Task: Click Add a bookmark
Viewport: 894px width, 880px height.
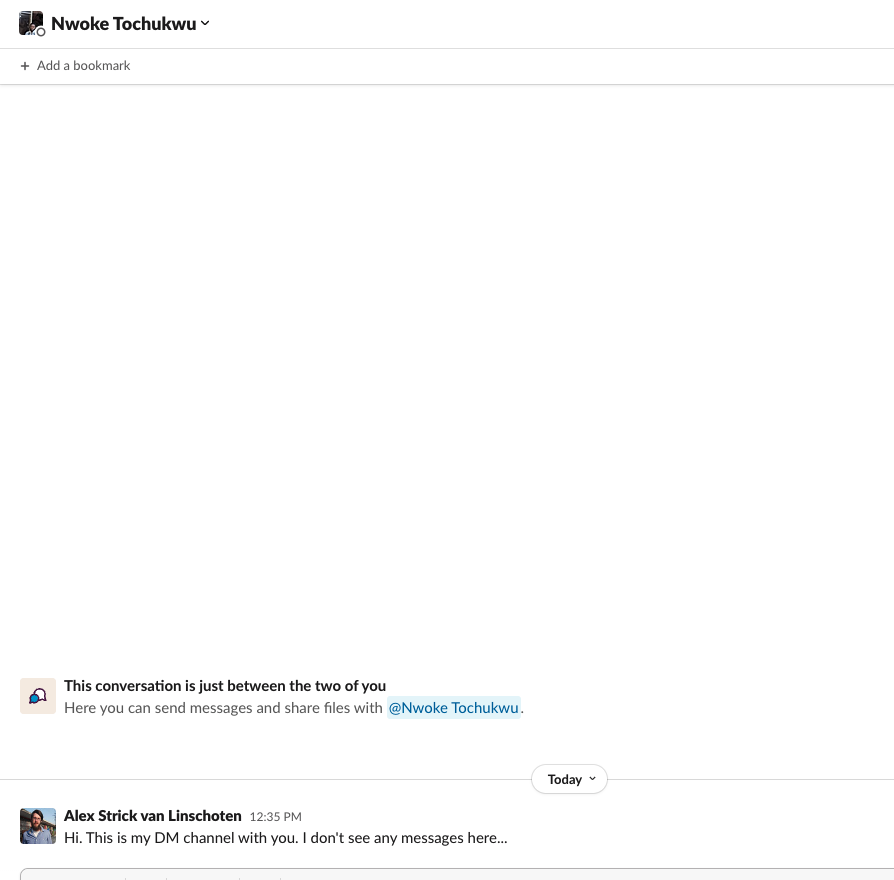Action: [84, 65]
